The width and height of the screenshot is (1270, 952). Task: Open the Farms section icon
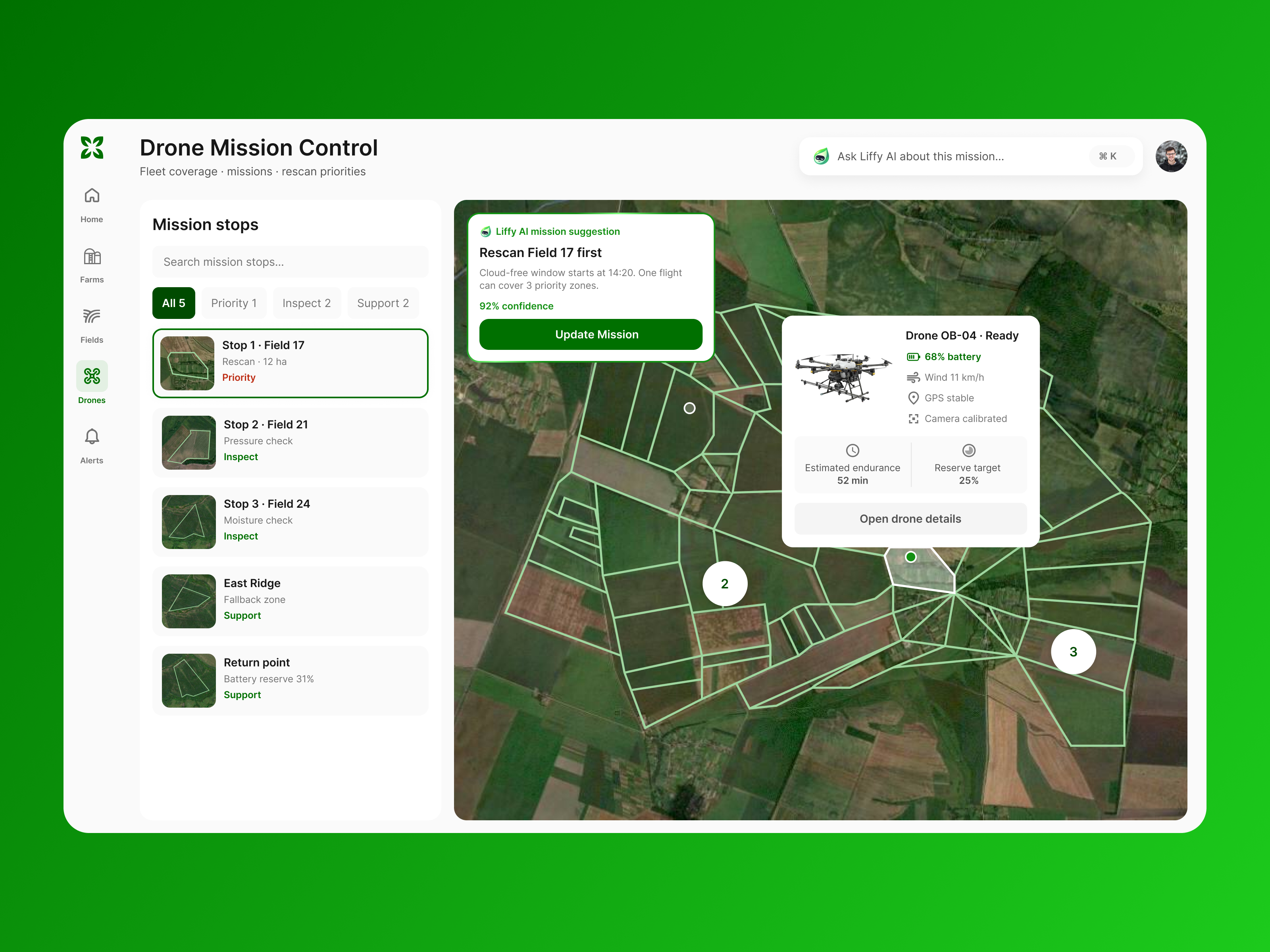pyautogui.click(x=92, y=257)
